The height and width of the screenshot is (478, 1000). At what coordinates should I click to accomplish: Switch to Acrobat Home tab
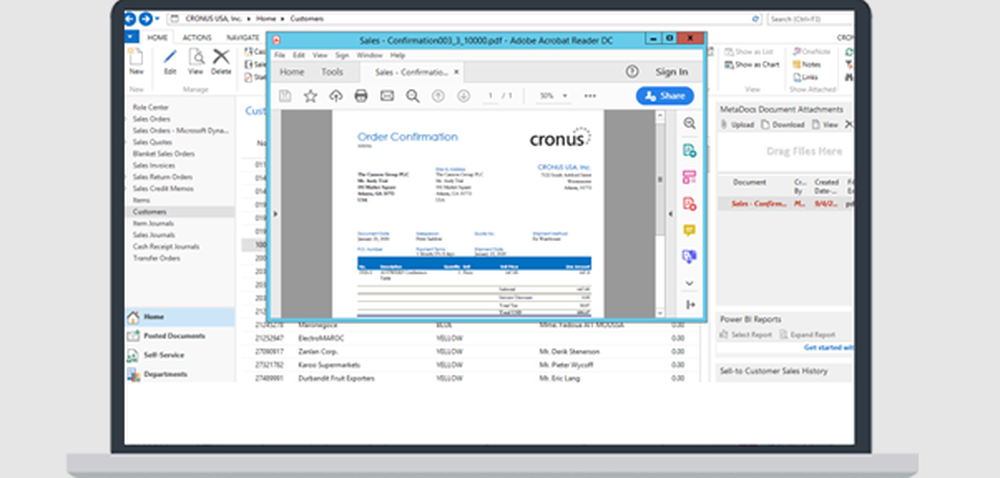click(292, 72)
